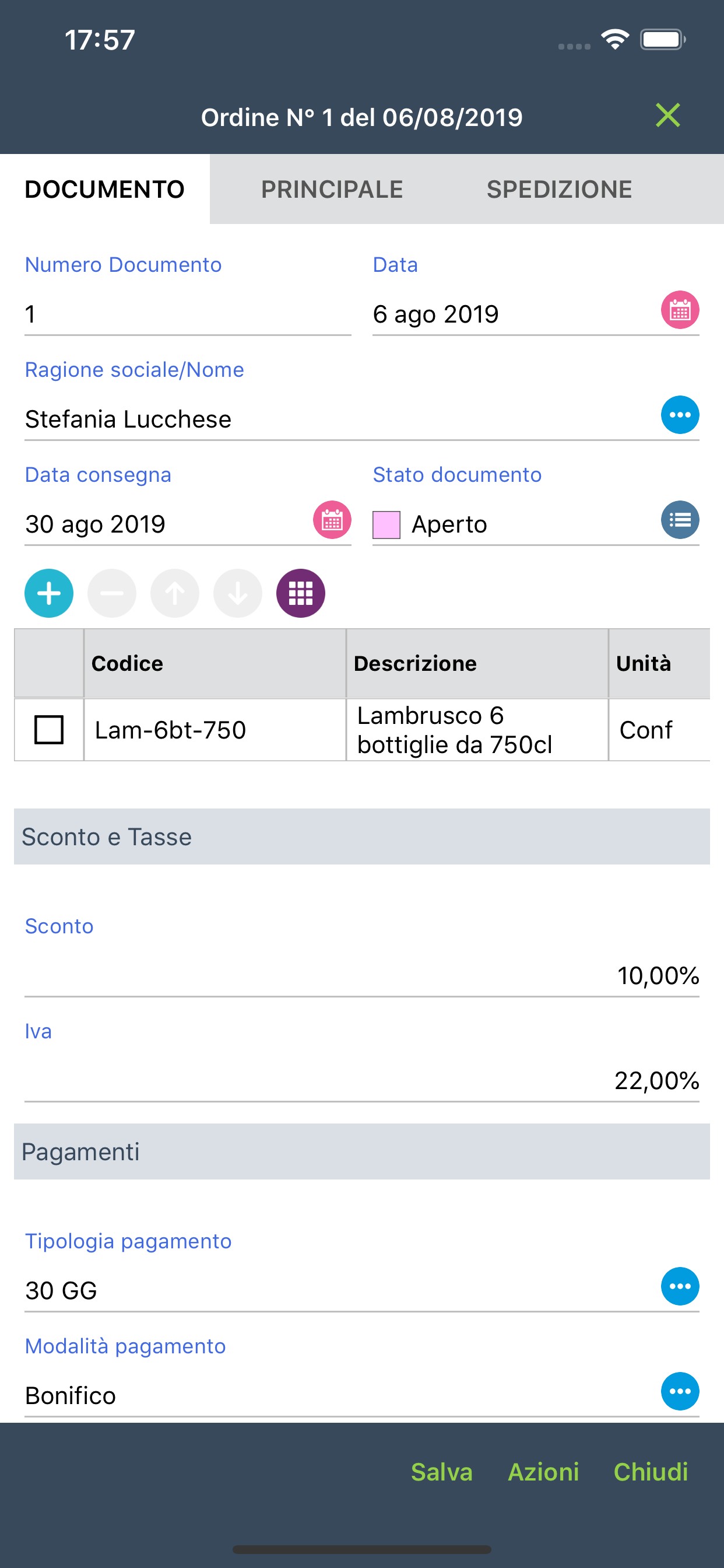Tap the Chiudi button
This screenshot has height=1568, width=724.
(x=651, y=1472)
